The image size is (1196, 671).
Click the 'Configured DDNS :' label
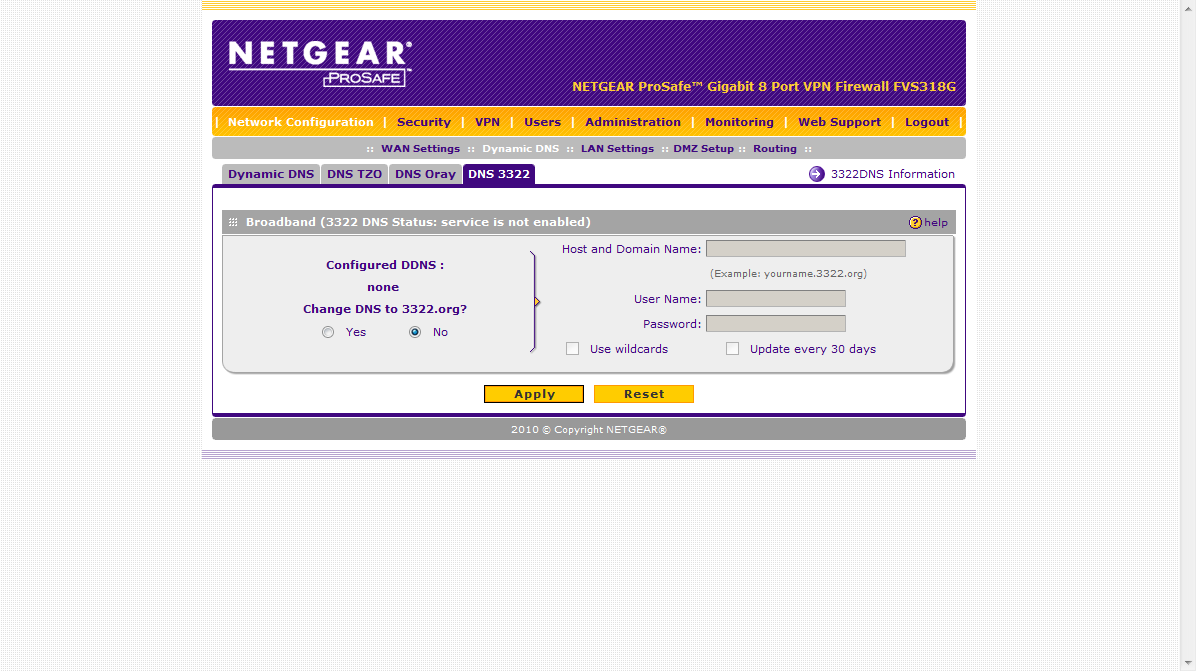coord(385,265)
